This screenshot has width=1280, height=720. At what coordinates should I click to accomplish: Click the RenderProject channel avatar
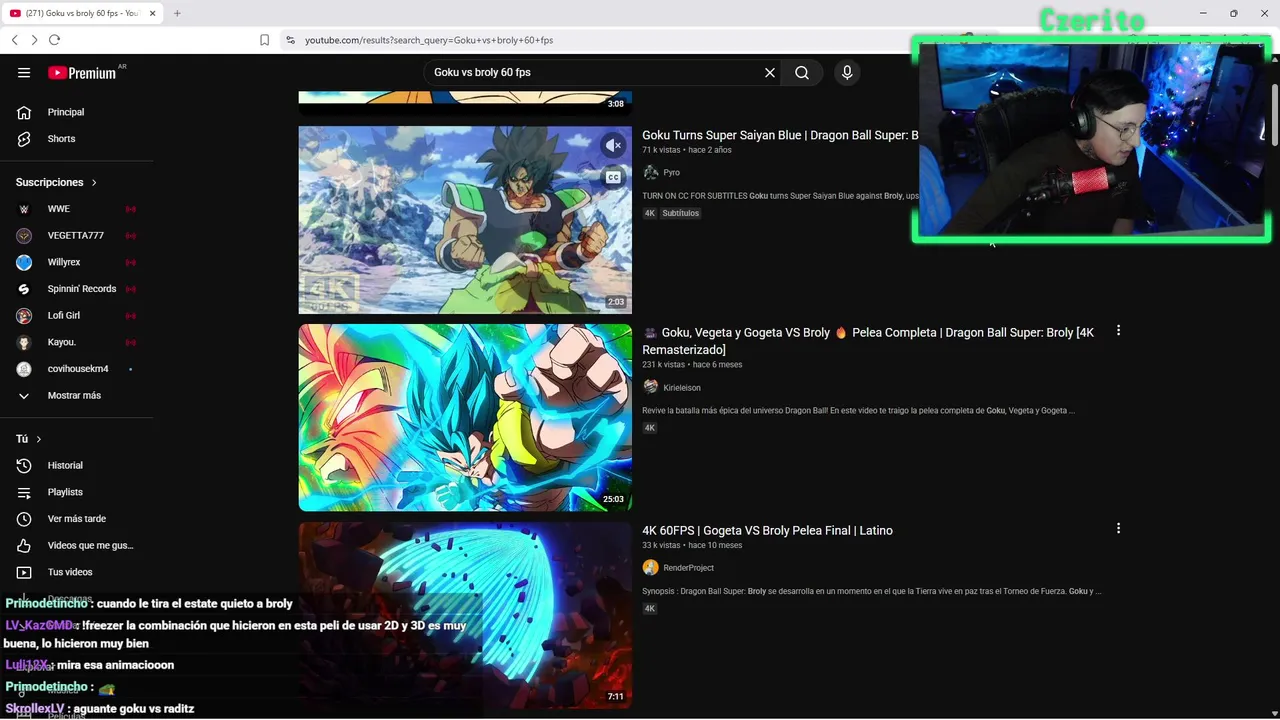pyautogui.click(x=650, y=568)
